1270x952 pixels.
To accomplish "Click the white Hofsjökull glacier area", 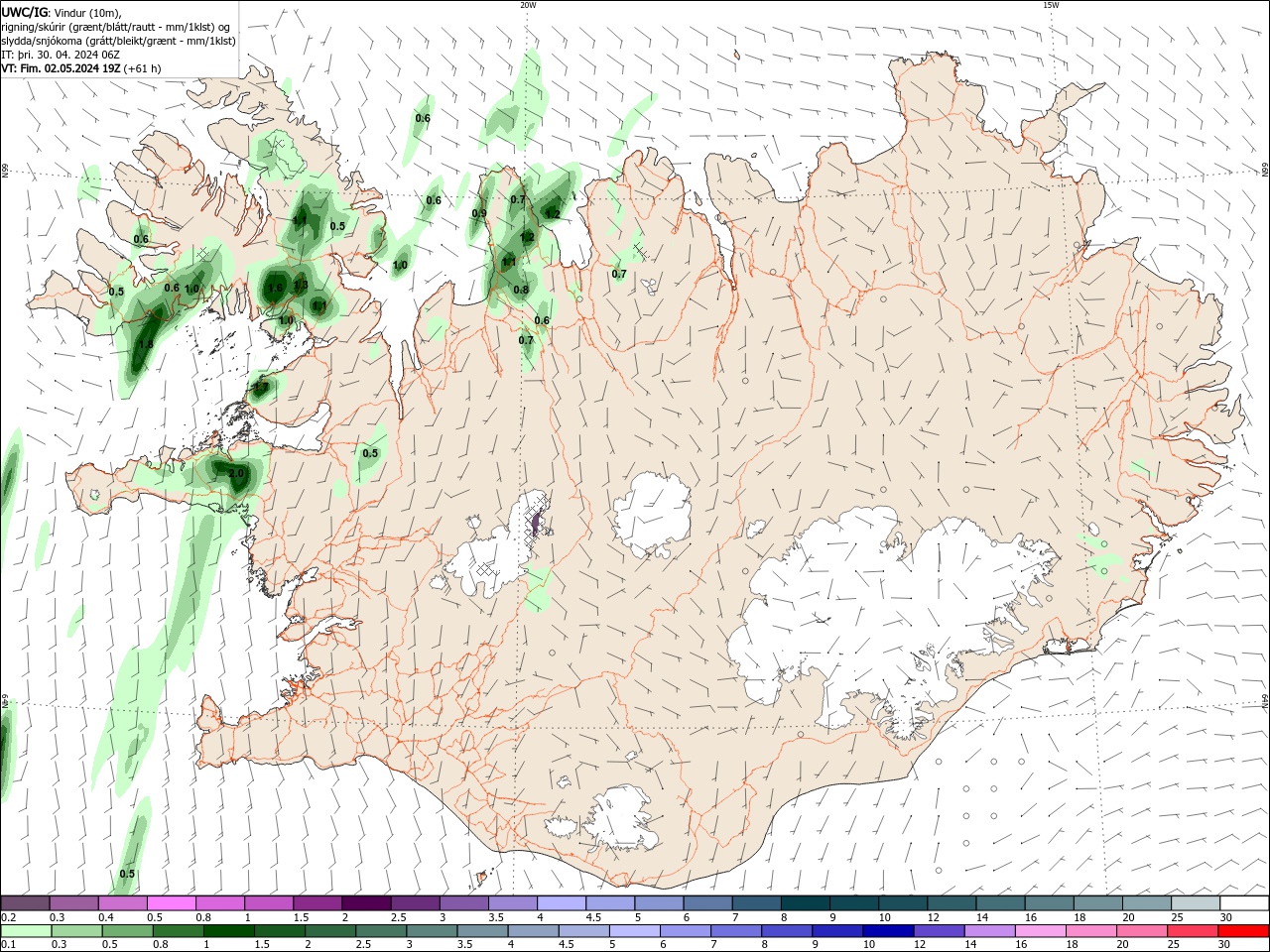I will click(652, 517).
